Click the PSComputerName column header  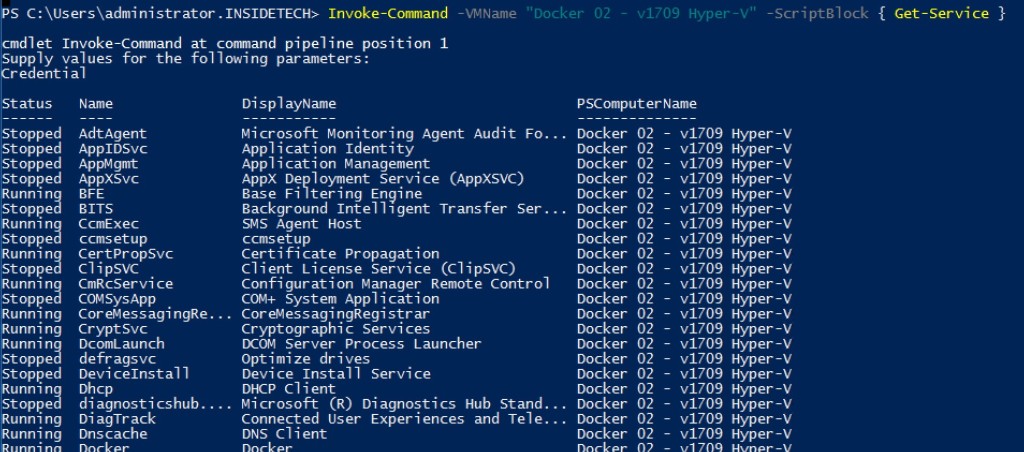pyautogui.click(x=637, y=104)
